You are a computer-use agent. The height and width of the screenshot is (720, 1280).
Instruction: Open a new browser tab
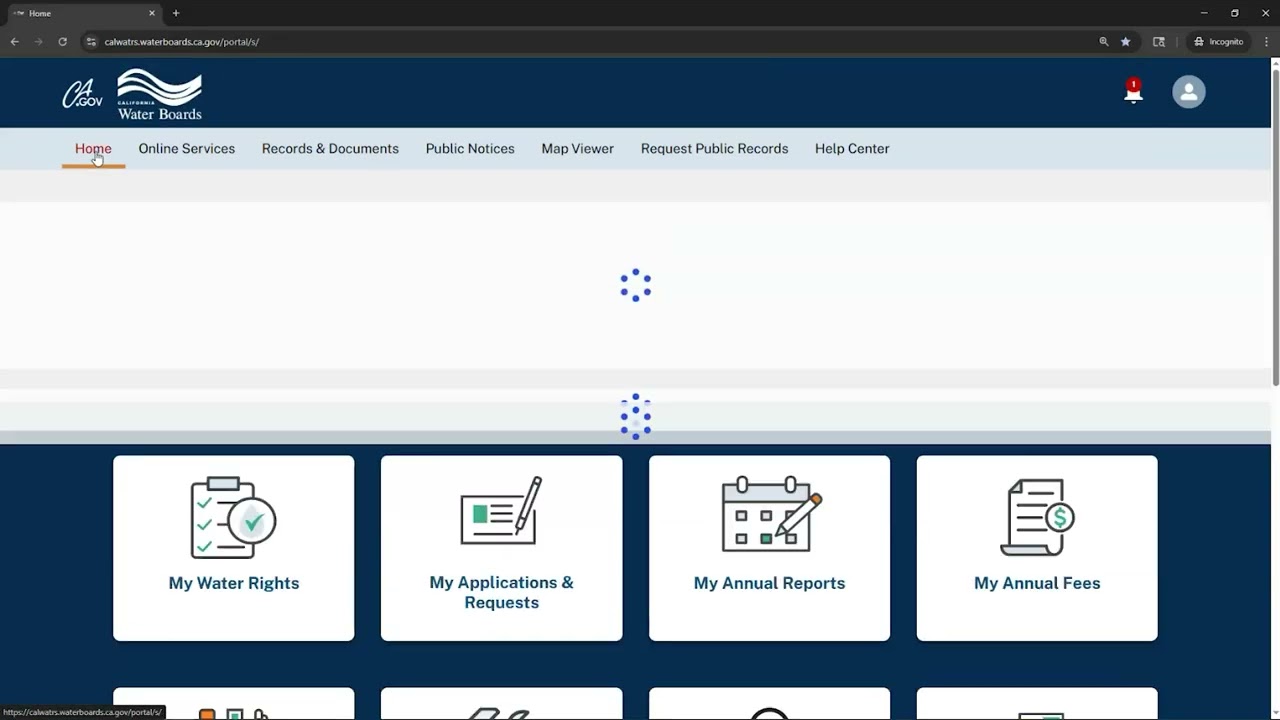pos(176,13)
